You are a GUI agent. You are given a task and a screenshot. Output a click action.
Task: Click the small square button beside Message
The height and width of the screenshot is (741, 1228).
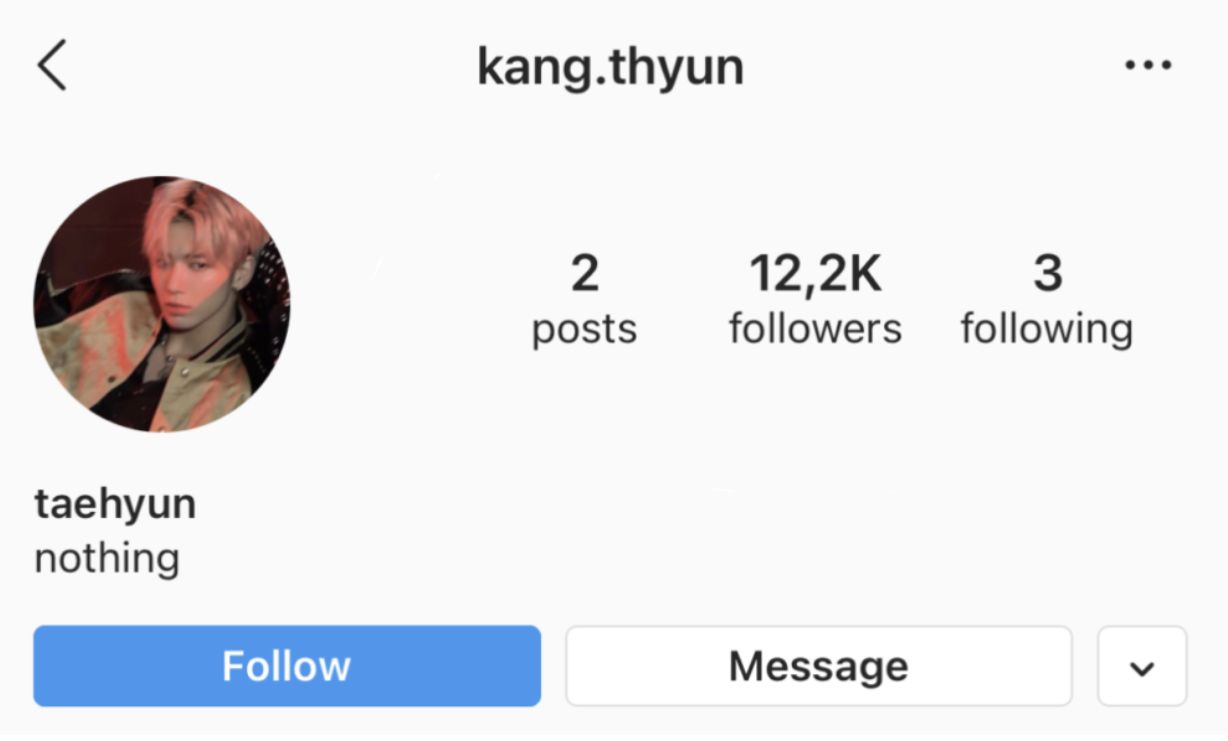tap(1142, 667)
